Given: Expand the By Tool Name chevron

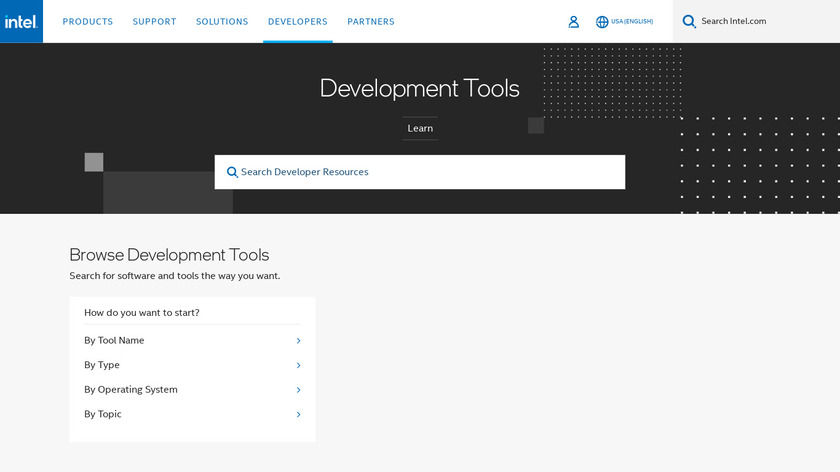Looking at the screenshot, I should point(298,341).
